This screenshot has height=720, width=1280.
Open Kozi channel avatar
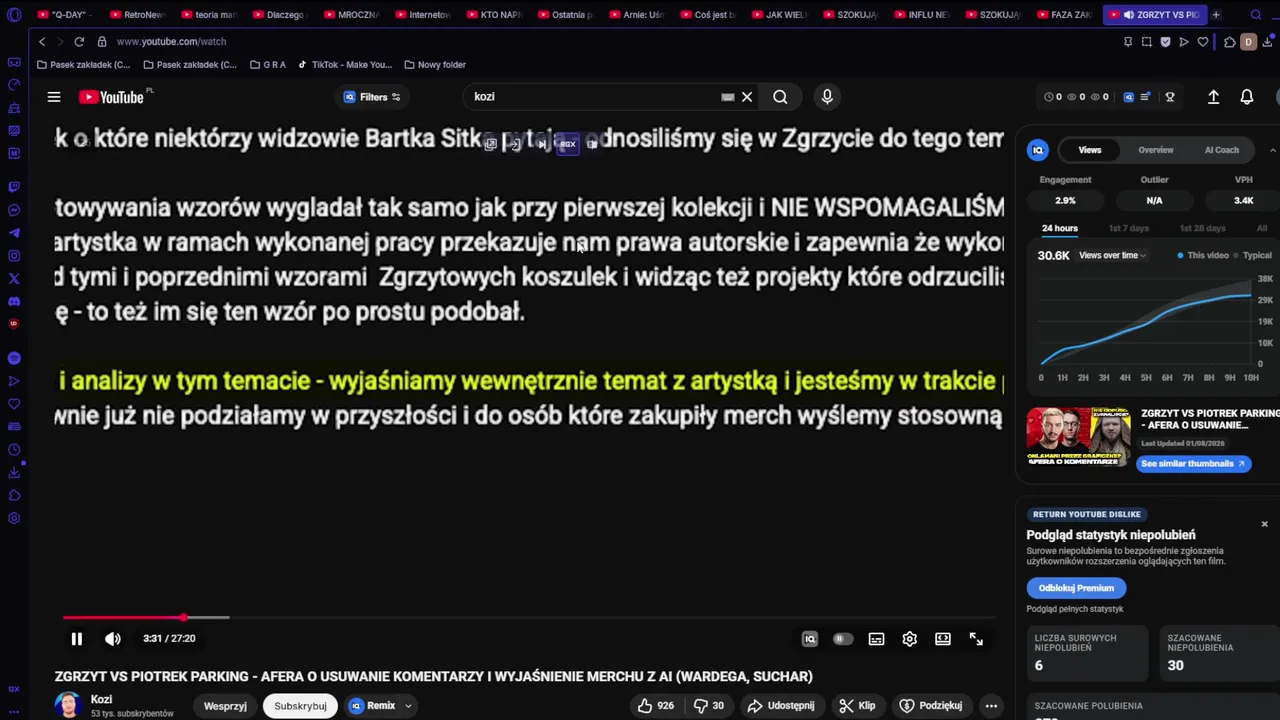click(x=68, y=705)
